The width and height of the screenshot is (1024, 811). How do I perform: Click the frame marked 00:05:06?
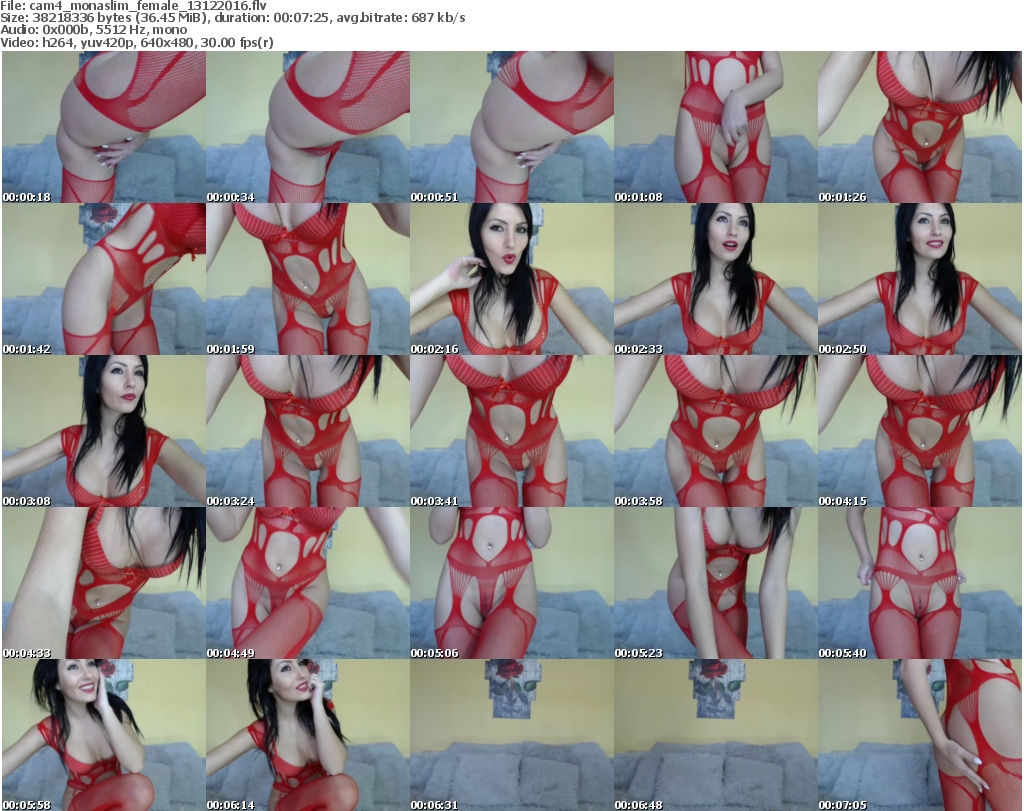511,583
